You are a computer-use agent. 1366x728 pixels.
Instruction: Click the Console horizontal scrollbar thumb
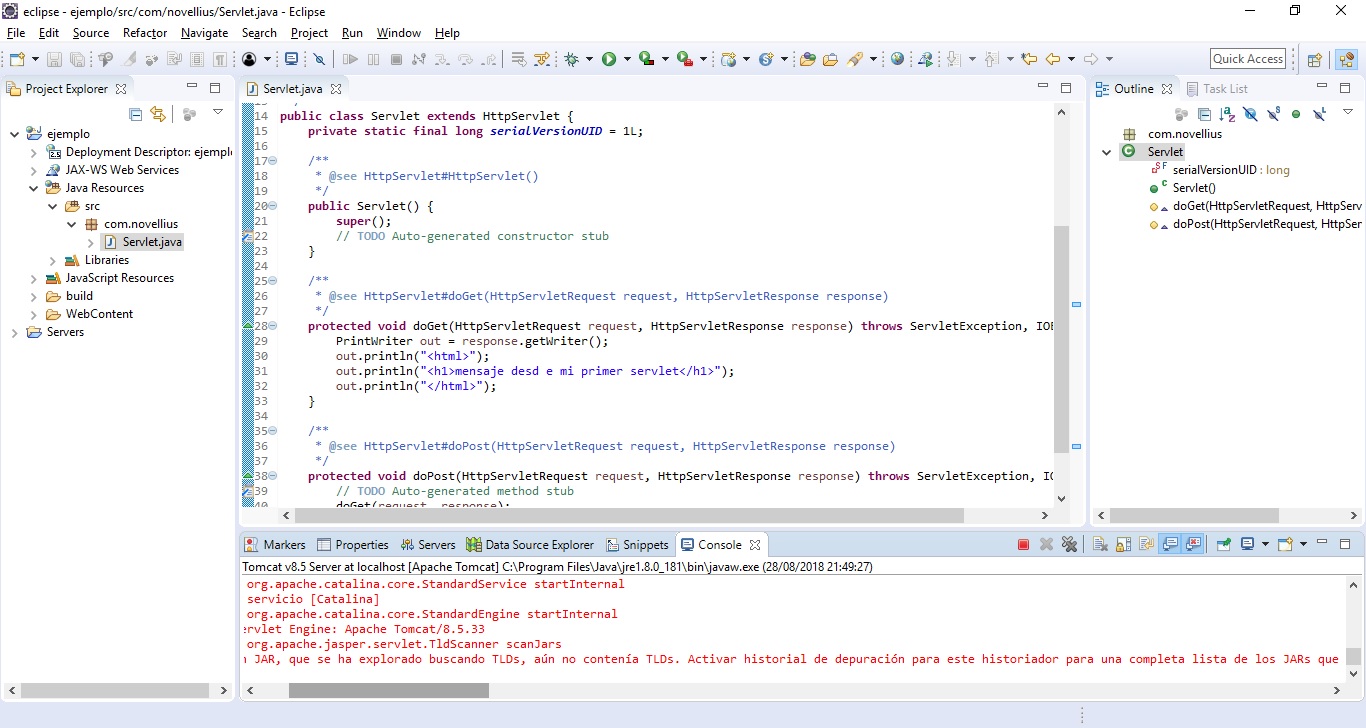[x=389, y=691]
